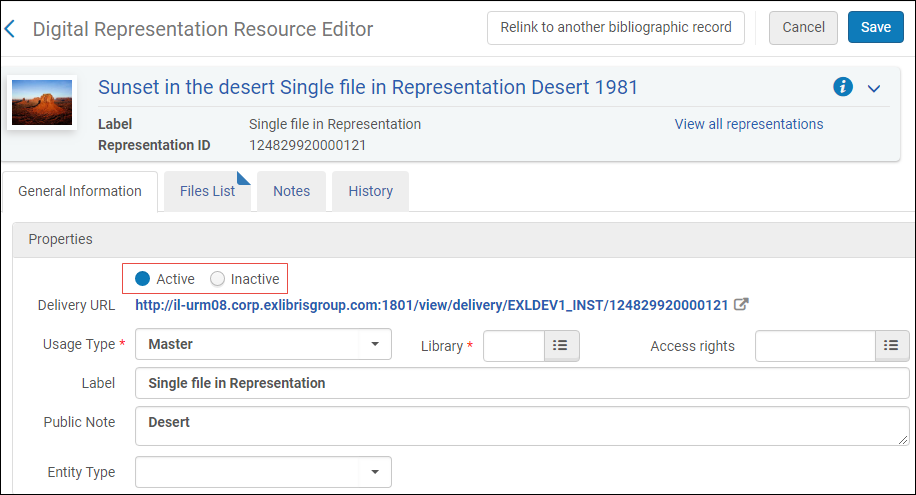Image resolution: width=916 pixels, height=495 pixels.
Task: Select the Active radio button
Action: tap(143, 279)
